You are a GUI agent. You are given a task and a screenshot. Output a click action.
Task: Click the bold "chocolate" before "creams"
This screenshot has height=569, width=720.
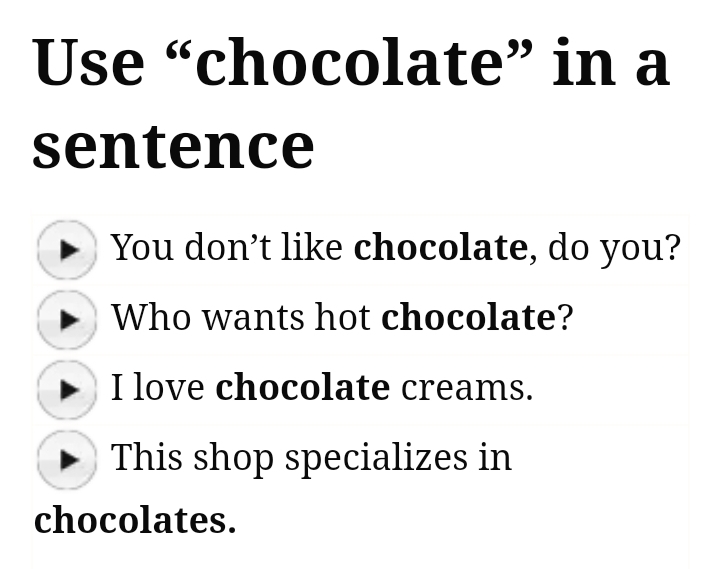[x=302, y=387]
